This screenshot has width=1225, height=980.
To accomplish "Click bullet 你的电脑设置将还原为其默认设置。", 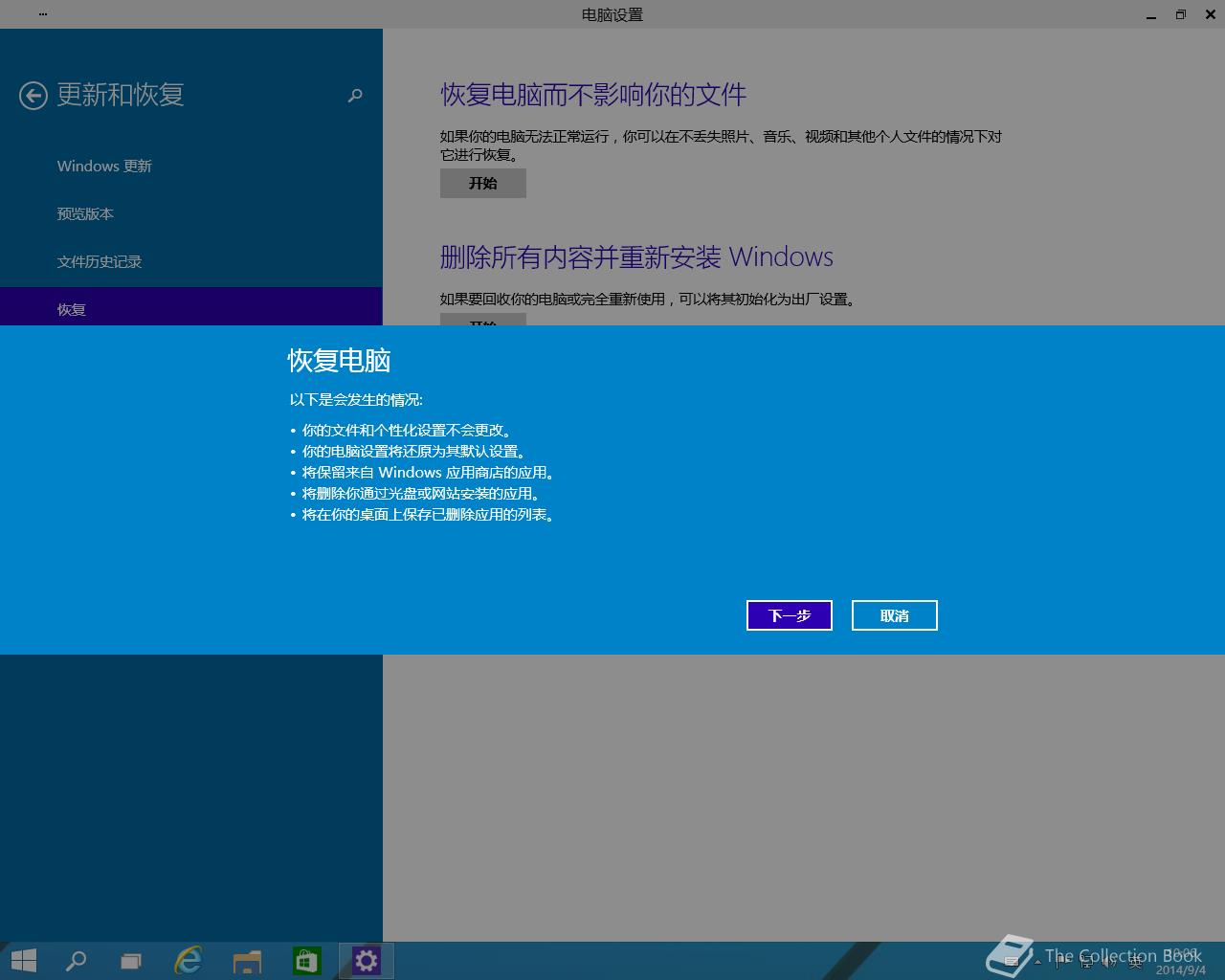I will pyautogui.click(x=414, y=452).
